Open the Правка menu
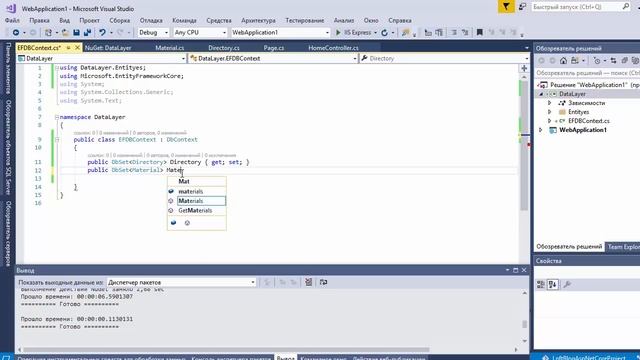Viewport: 640px width, 360px height. click(39, 20)
